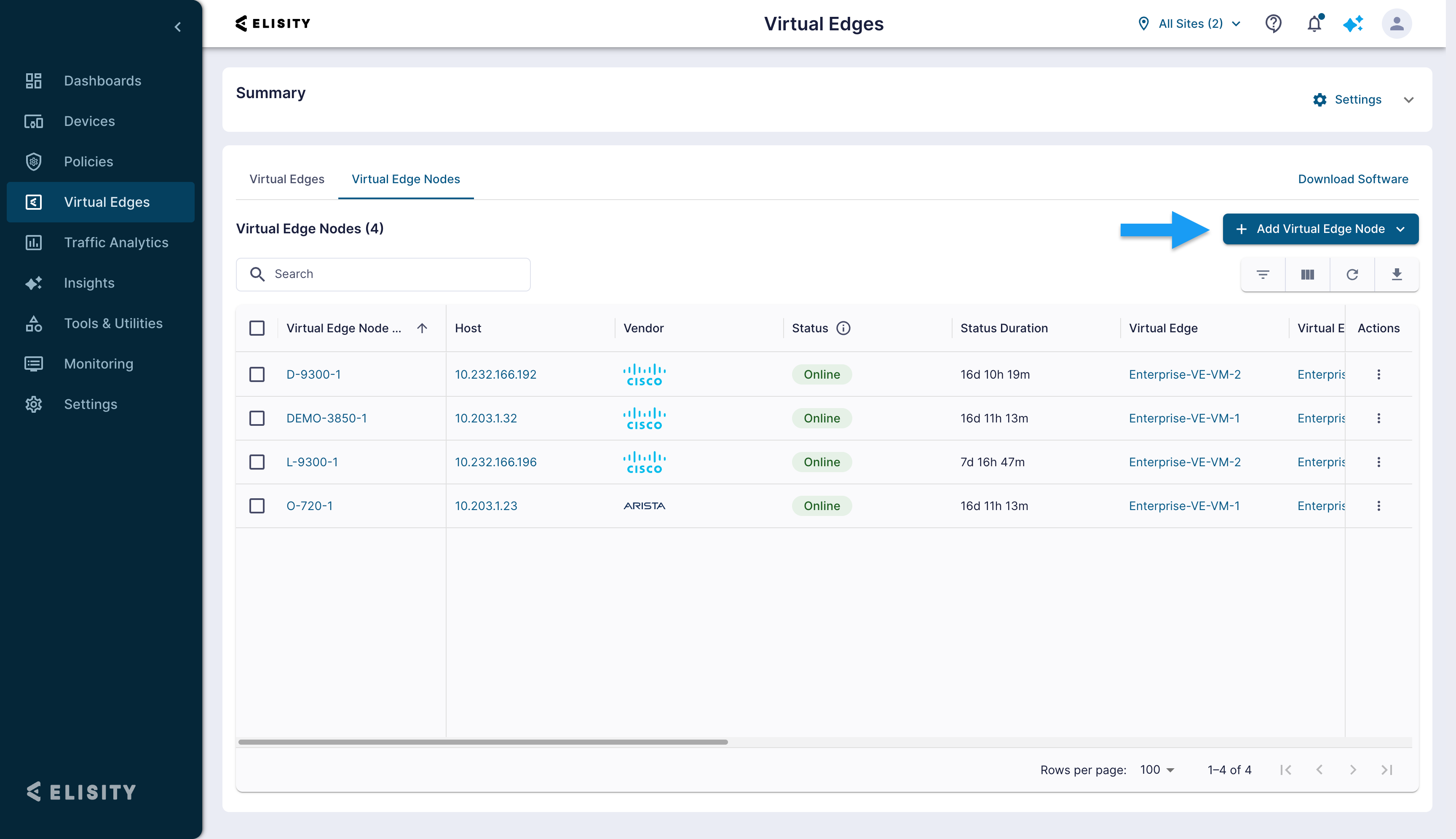The width and height of the screenshot is (1456, 839).
Task: Switch to the Virtual Edges tab
Action: (286, 179)
